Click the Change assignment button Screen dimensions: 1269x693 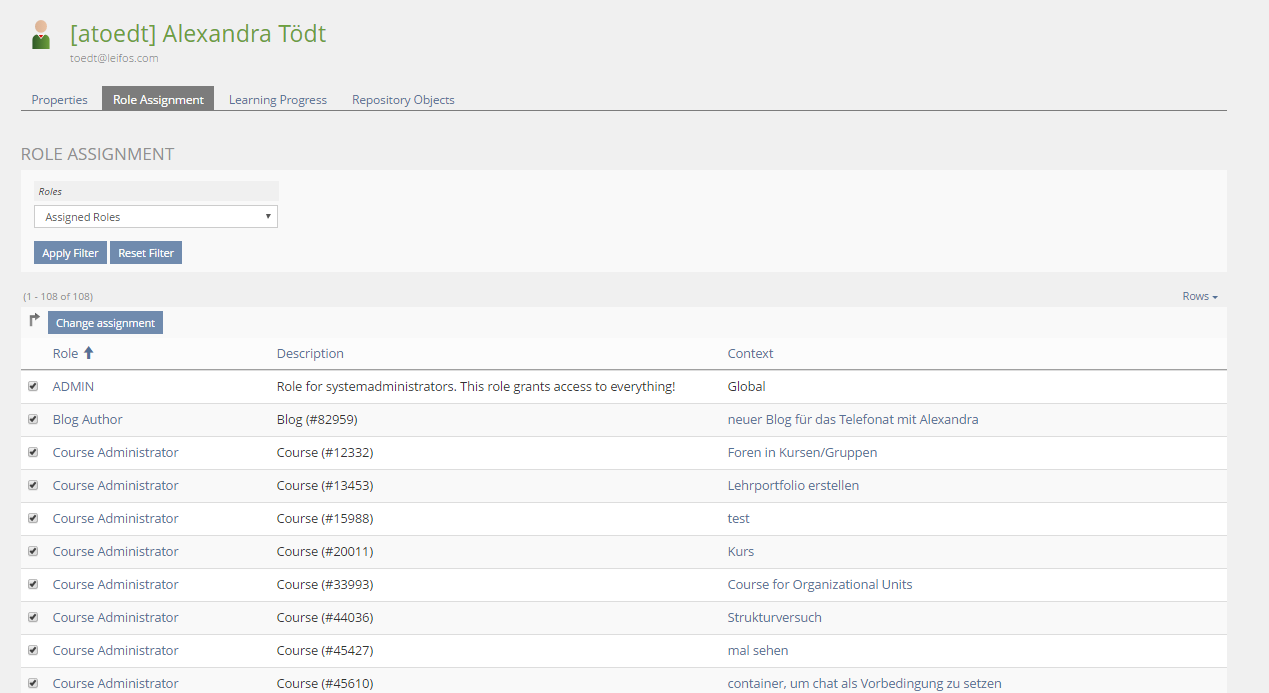[x=105, y=323]
